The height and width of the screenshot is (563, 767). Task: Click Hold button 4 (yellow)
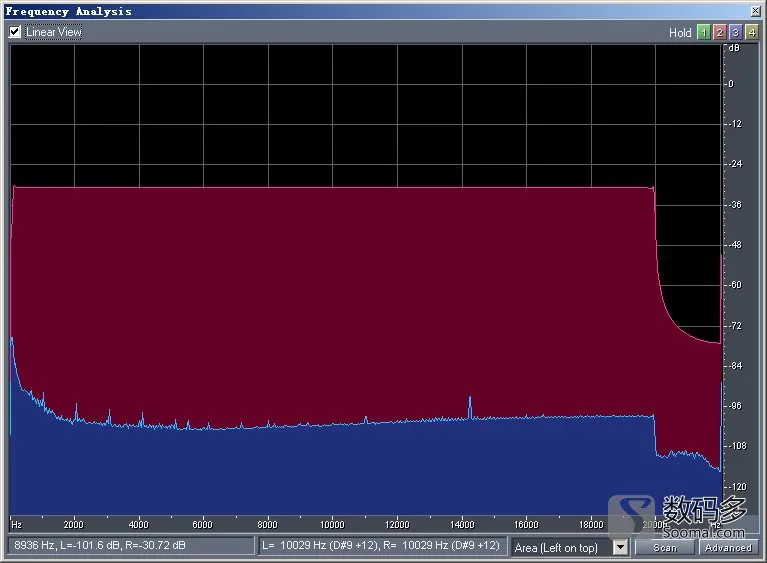click(751, 32)
